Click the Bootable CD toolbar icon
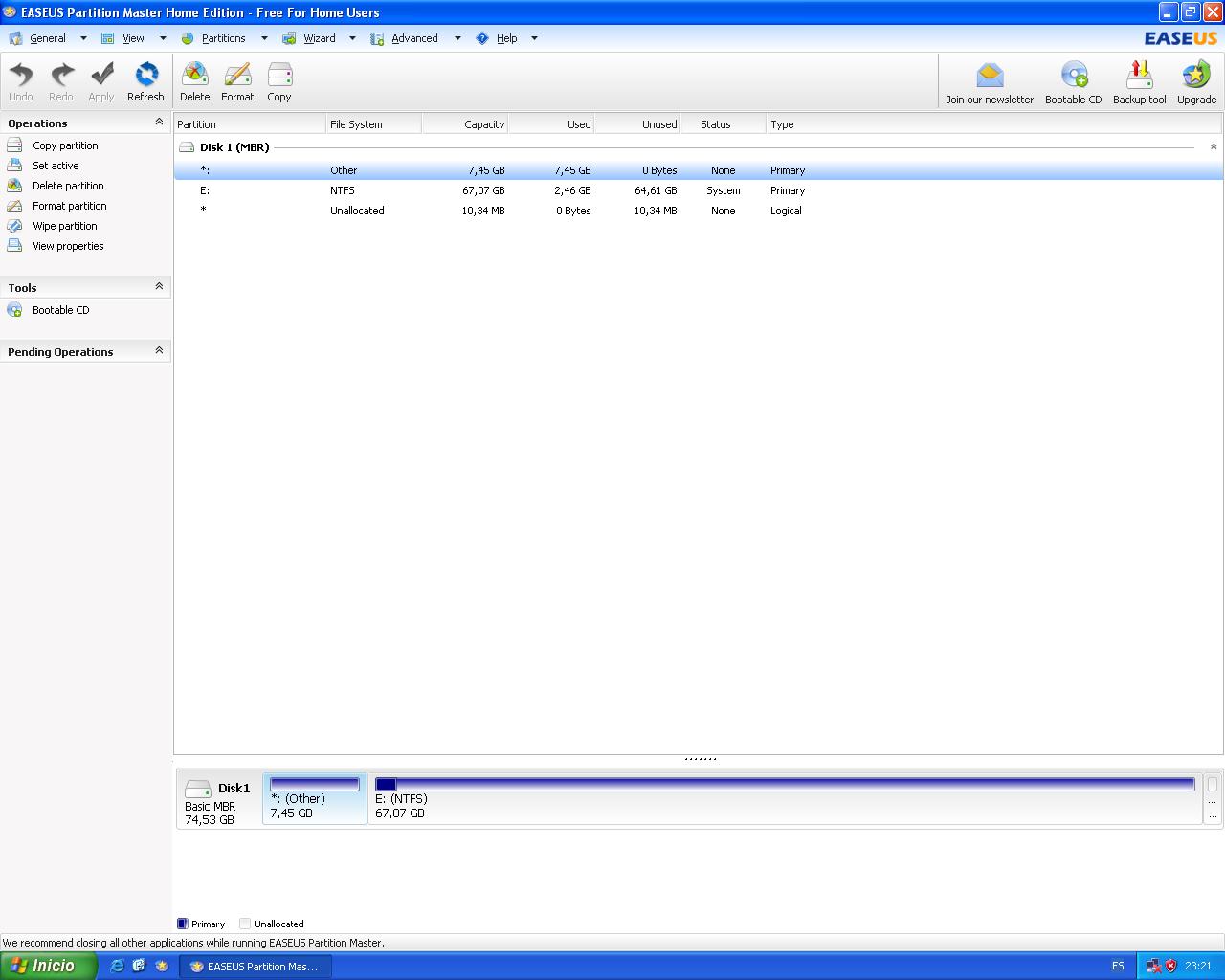 (x=1074, y=76)
